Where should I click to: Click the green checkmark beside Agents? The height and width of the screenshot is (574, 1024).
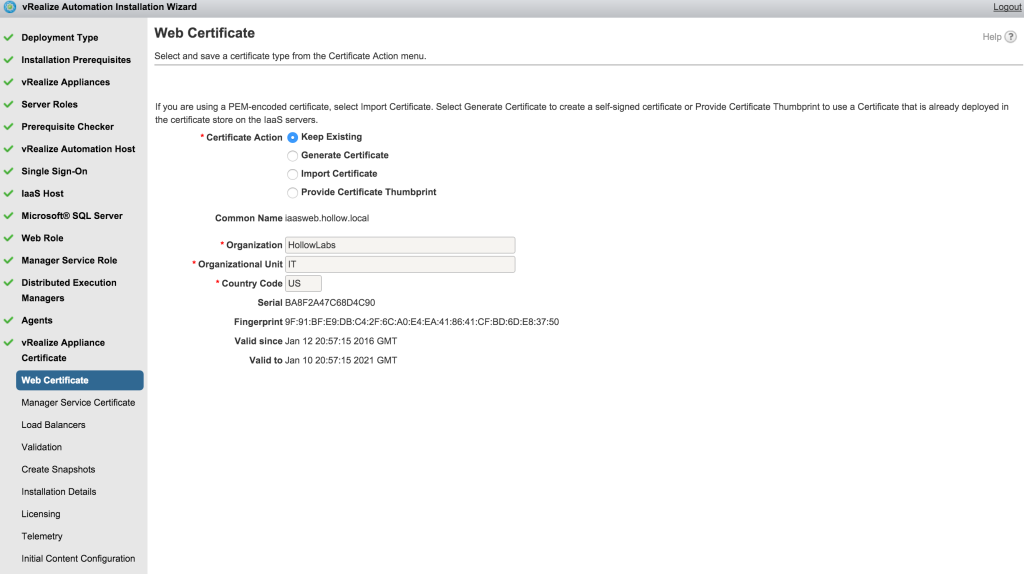pyautogui.click(x=9, y=321)
